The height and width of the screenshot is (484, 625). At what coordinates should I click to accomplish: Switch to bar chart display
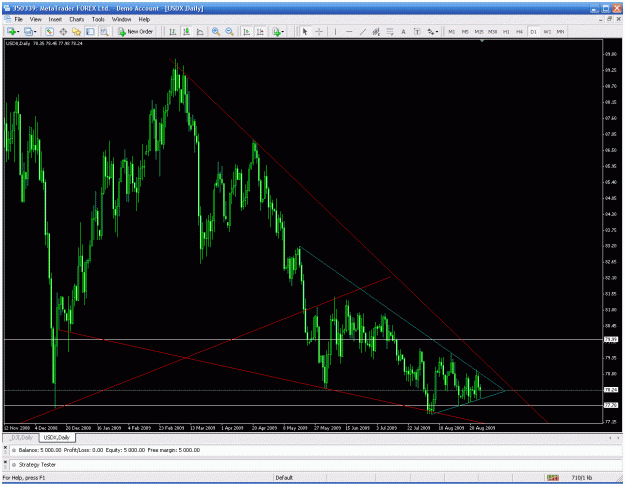coord(173,31)
